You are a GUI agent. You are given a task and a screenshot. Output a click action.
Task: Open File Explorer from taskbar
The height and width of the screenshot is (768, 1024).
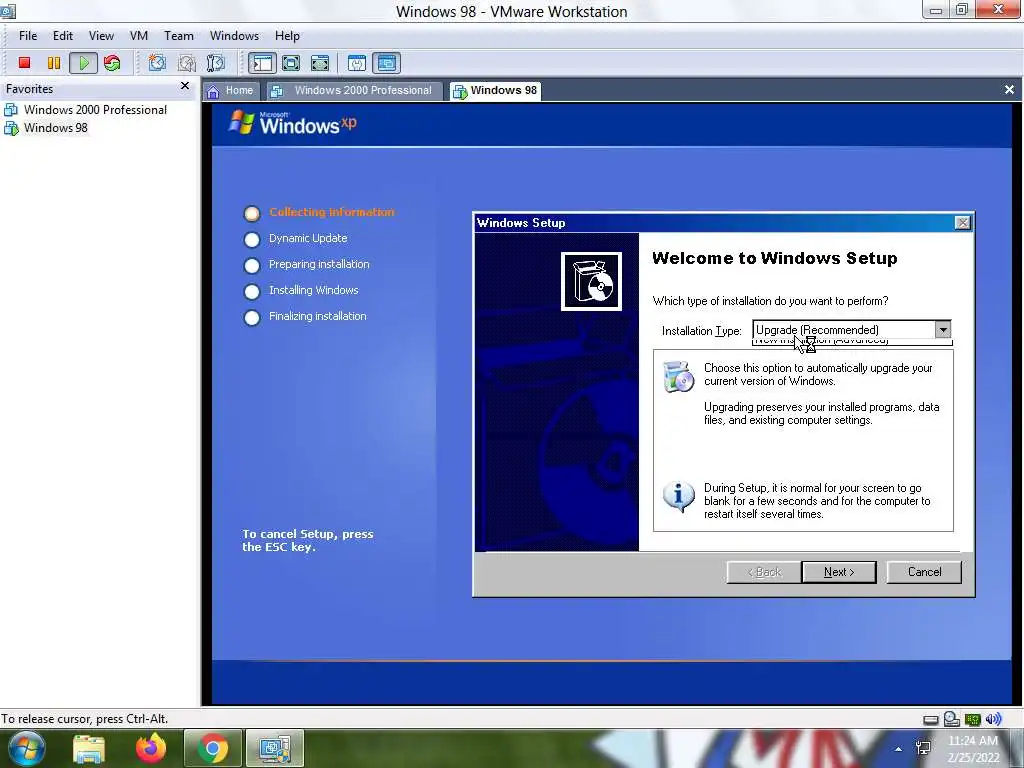pyautogui.click(x=89, y=748)
